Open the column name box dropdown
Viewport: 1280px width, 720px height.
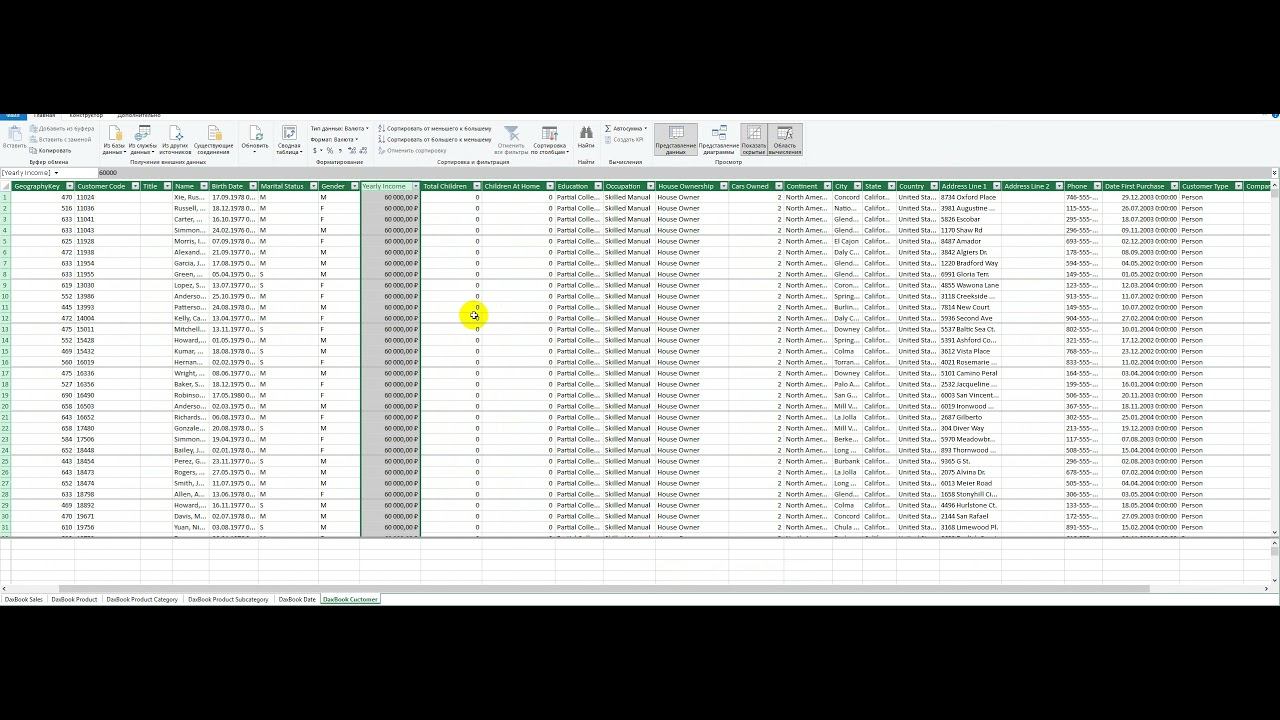pos(56,173)
